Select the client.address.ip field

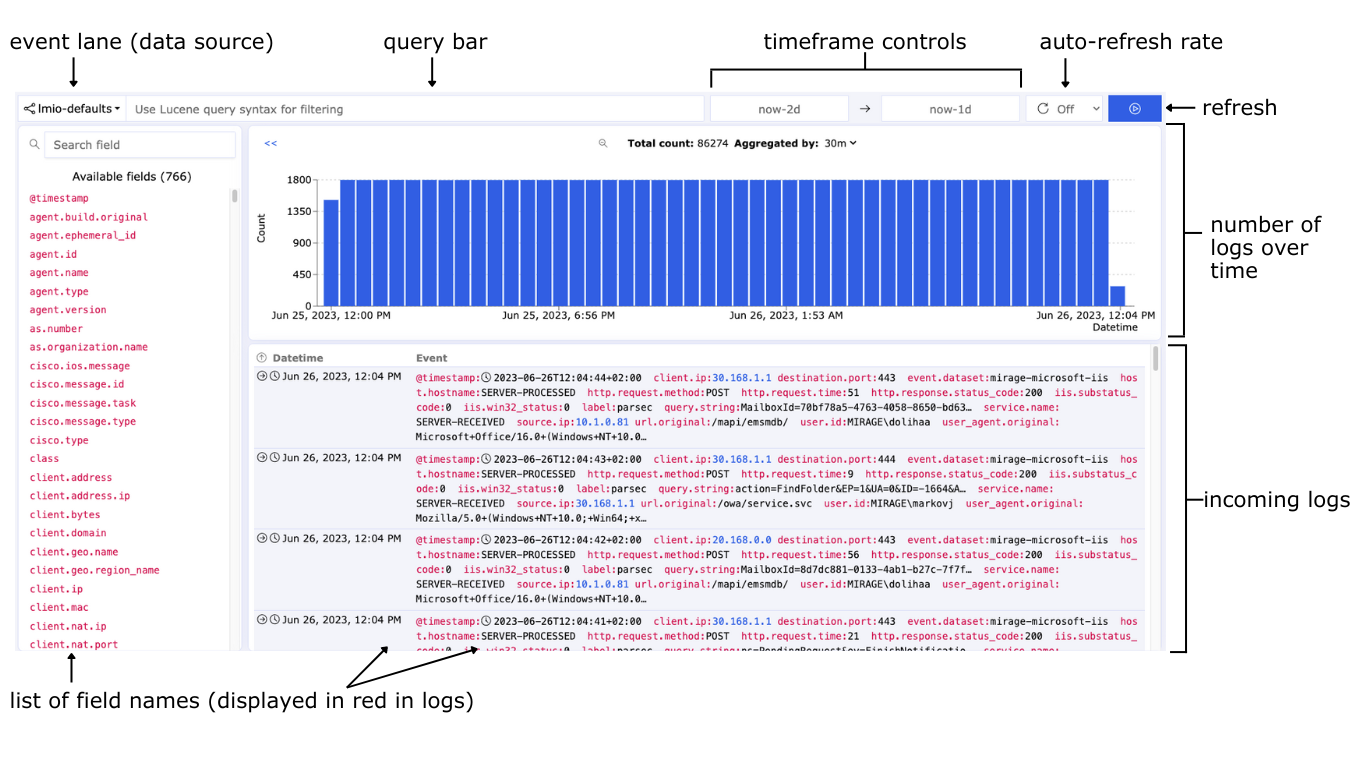80,496
